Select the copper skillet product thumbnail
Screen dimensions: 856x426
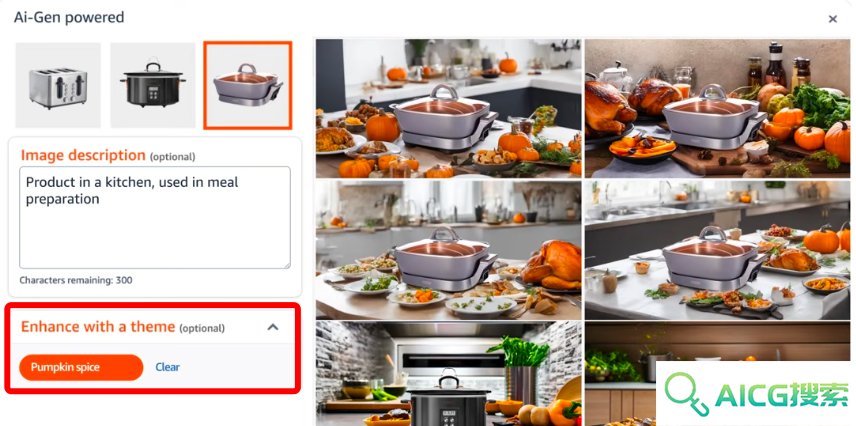[x=248, y=85]
